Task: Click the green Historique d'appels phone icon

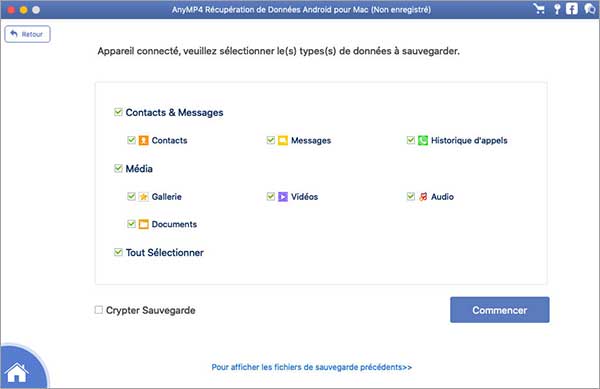Action: [x=423, y=140]
